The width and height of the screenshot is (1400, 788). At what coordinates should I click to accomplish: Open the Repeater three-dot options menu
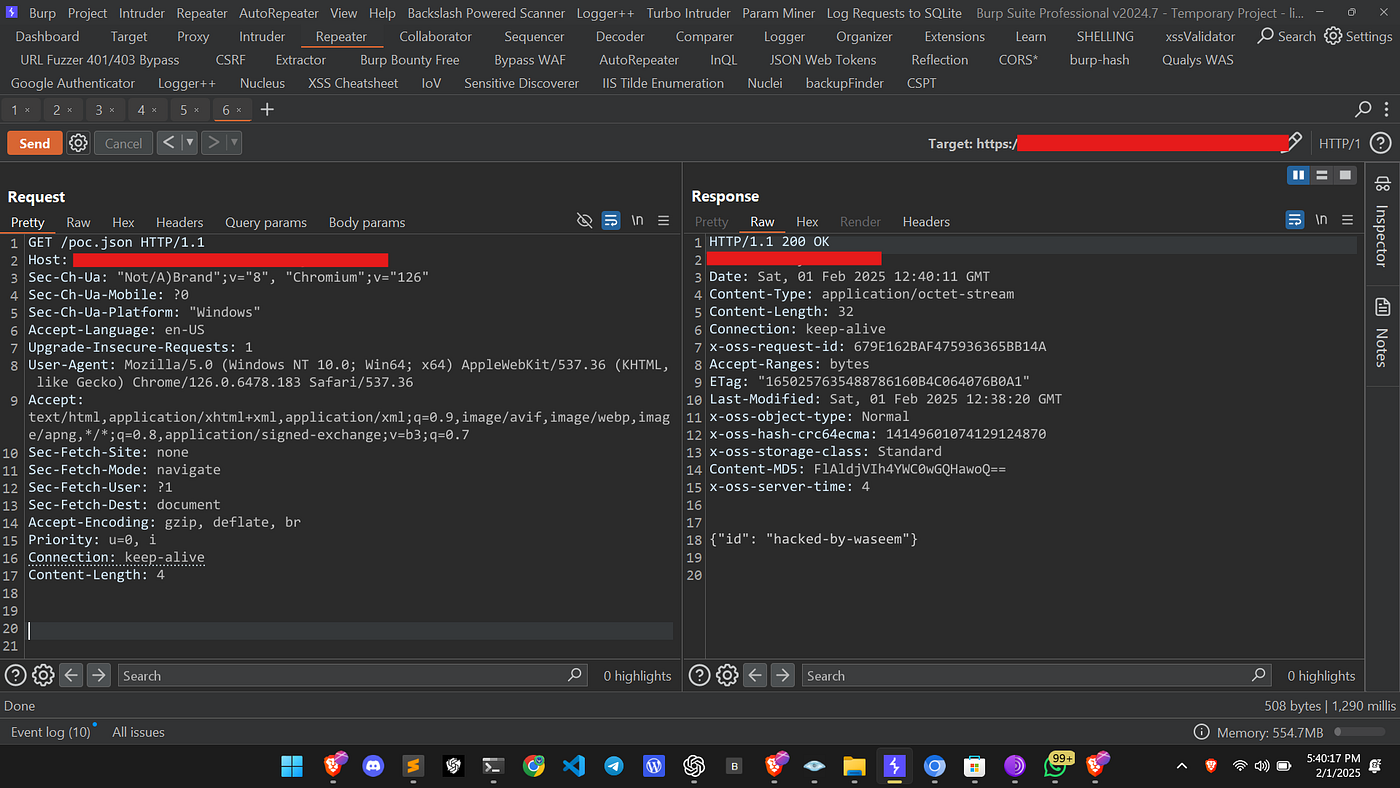(x=1386, y=109)
